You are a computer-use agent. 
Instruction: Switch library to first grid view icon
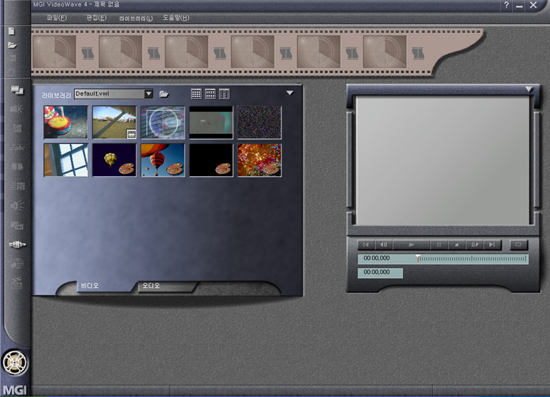tap(196, 94)
